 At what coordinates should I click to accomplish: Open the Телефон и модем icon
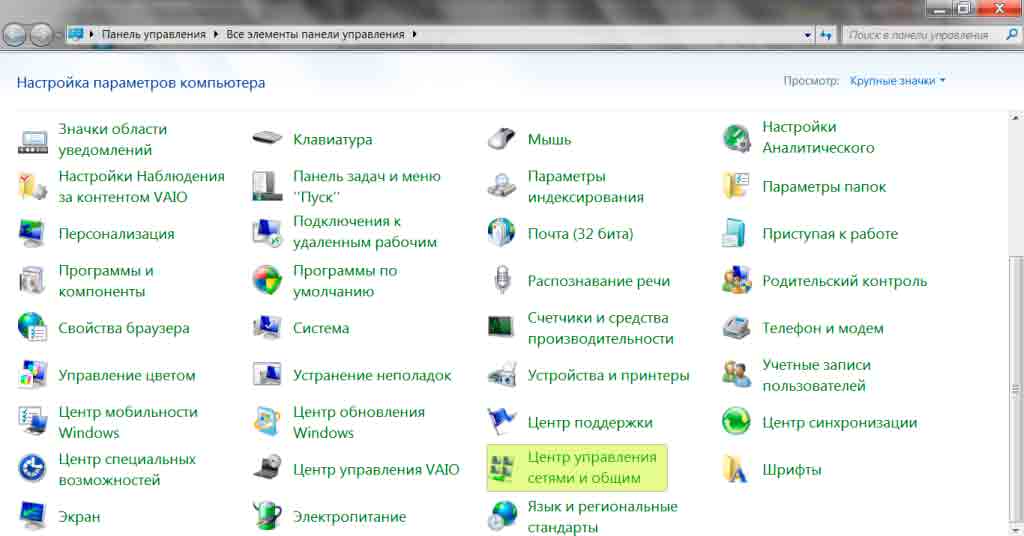pyautogui.click(x=737, y=328)
